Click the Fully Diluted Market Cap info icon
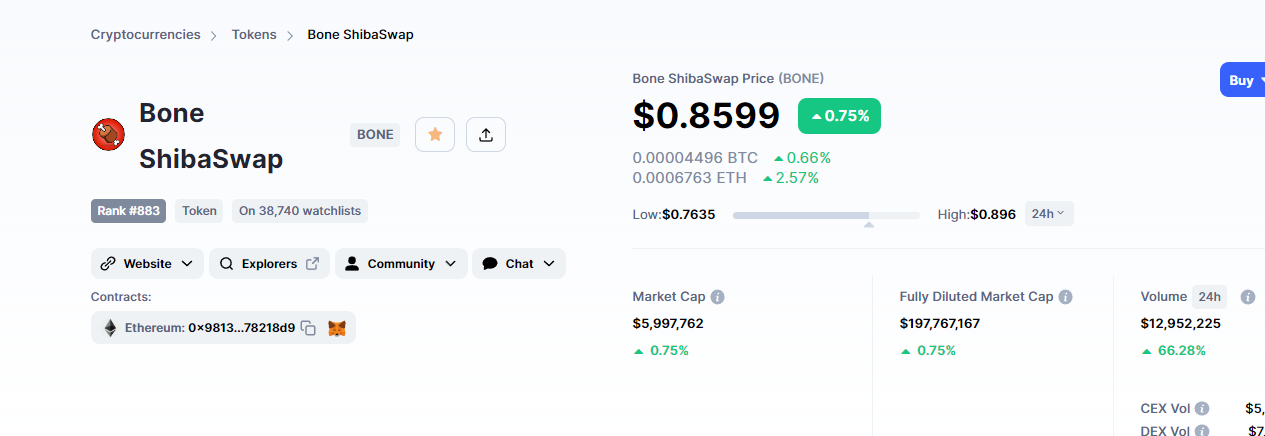Screen dimensions: 1265x436 click(1066, 297)
